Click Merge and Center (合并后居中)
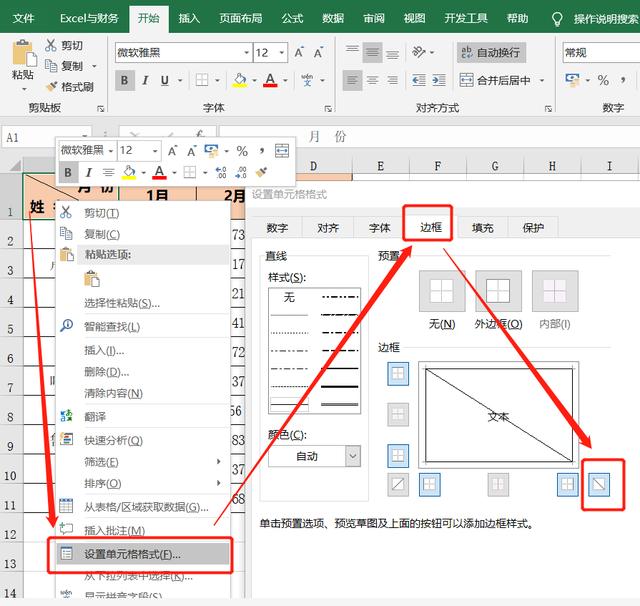Screen dimensions: 640x606 point(495,80)
